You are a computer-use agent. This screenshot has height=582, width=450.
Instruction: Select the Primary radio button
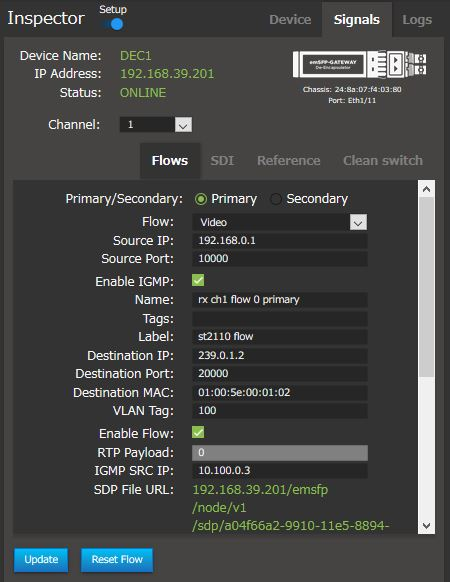pos(201,199)
